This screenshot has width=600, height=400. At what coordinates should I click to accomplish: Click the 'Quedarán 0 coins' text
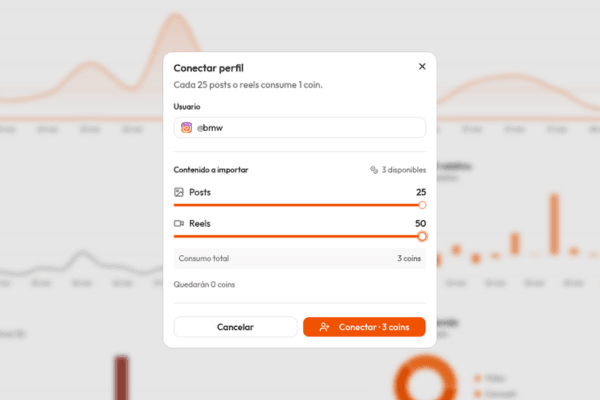coord(206,285)
